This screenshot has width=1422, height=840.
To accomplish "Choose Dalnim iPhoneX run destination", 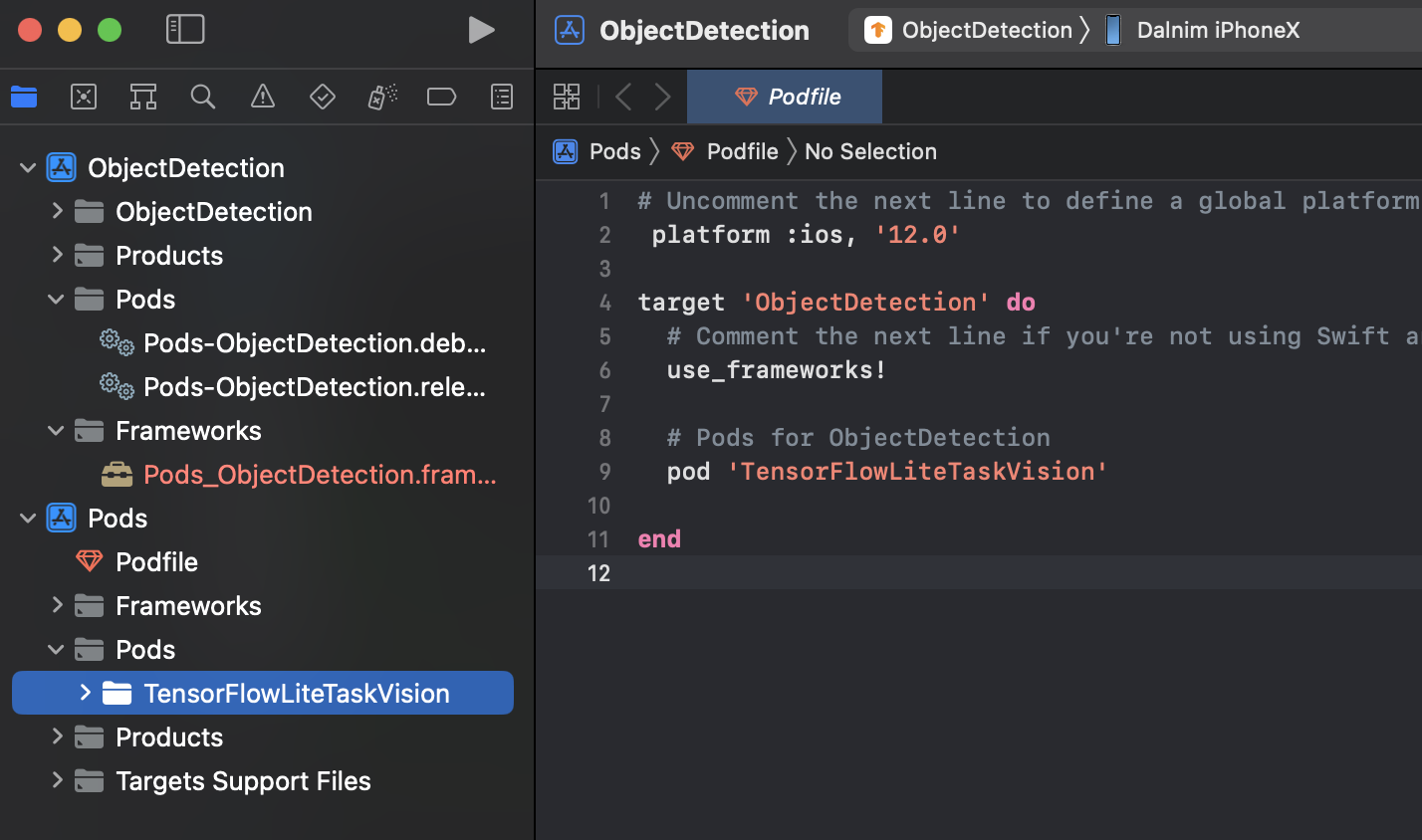I will click(1218, 30).
